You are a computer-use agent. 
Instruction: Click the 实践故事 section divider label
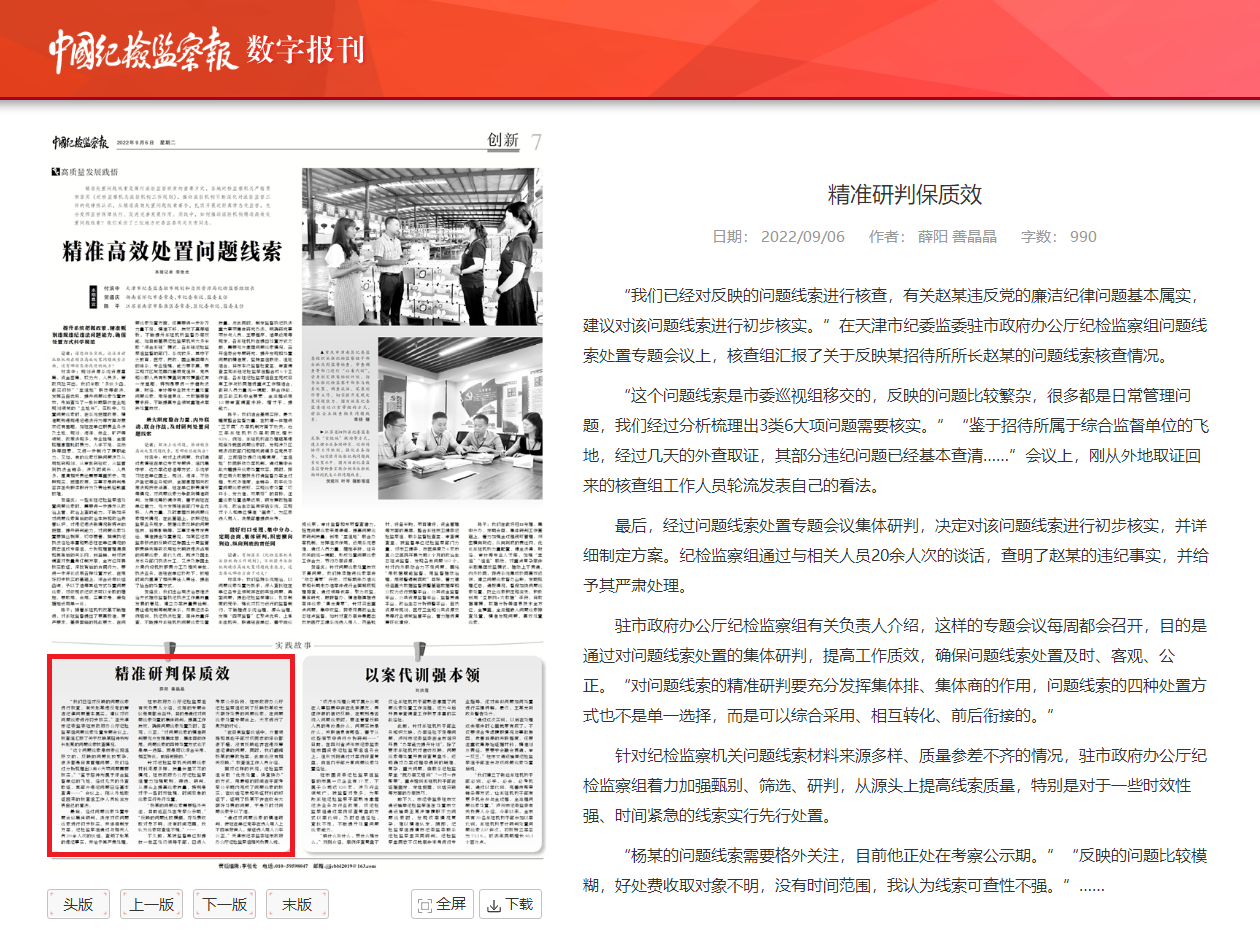296,644
